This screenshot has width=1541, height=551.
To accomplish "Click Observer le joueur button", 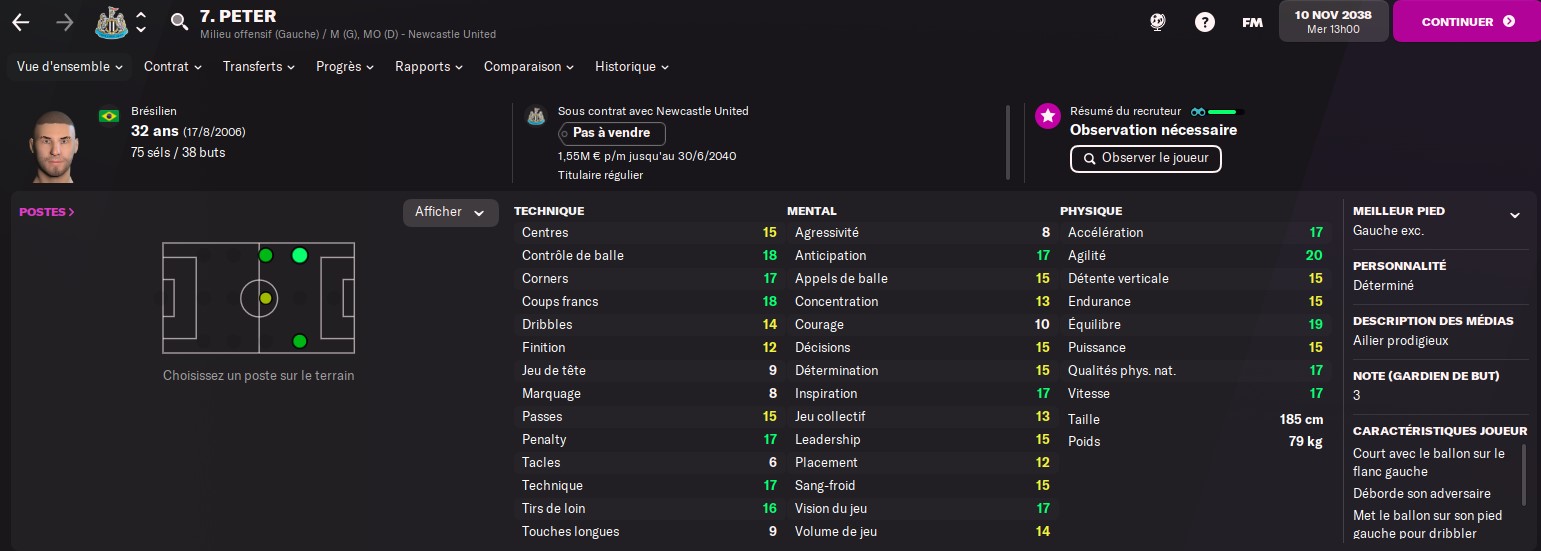I will click(x=1146, y=158).
